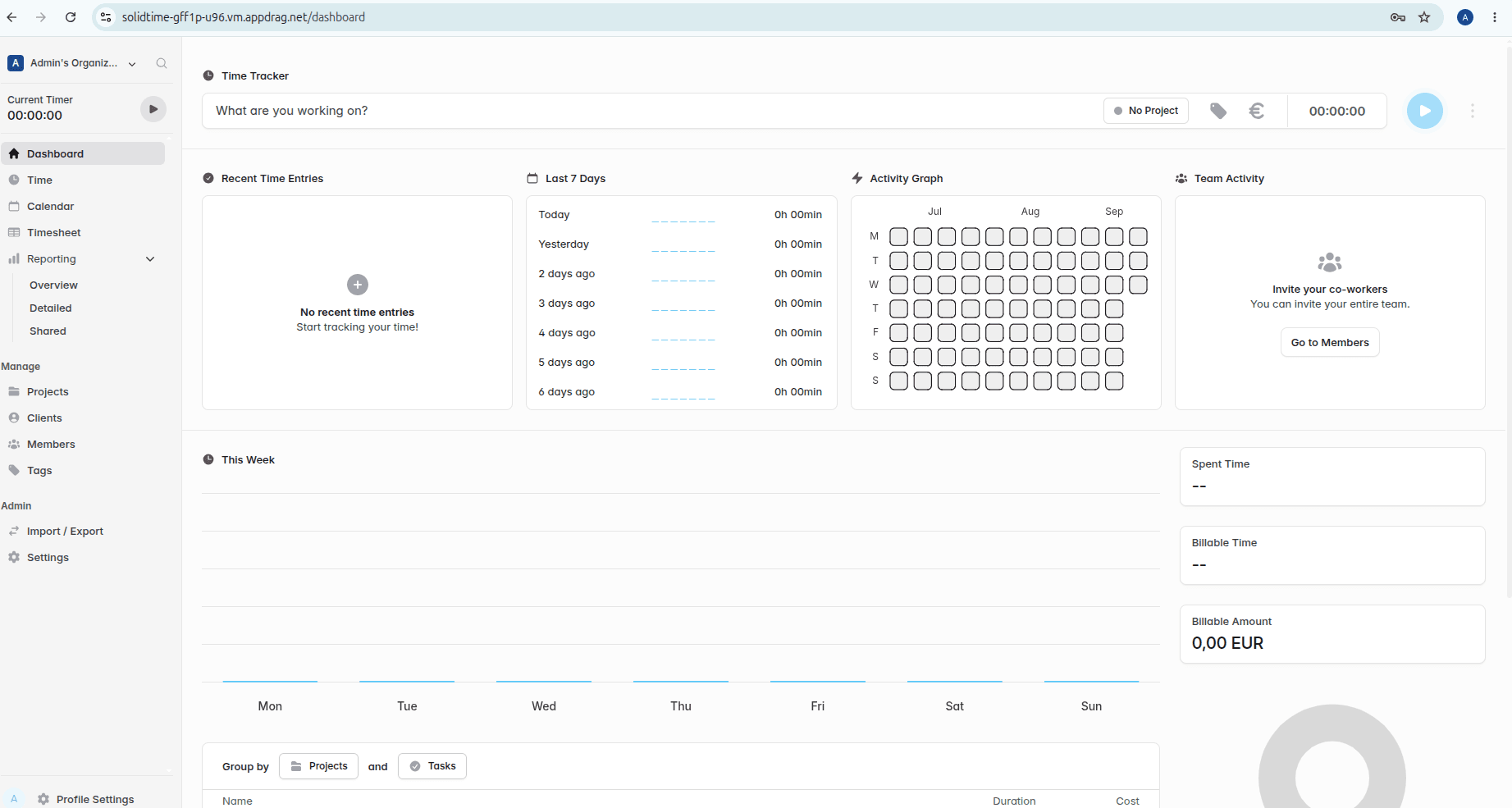Open Members under Manage
The image size is (1512, 808).
click(x=84, y=444)
